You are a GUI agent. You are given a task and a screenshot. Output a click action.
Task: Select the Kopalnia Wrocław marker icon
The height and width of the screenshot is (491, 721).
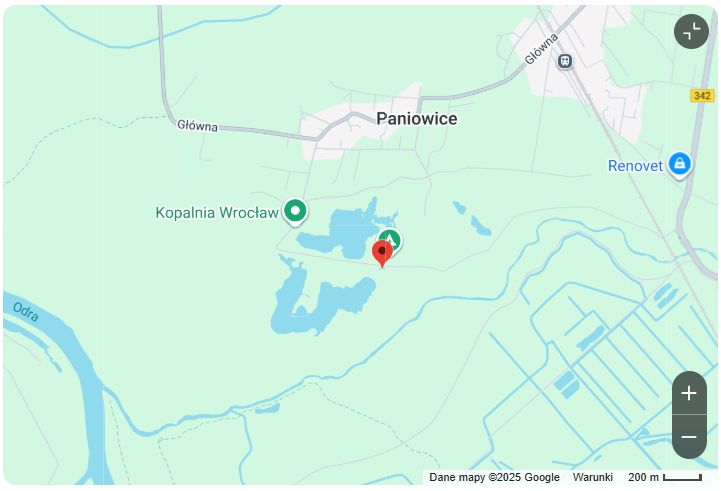pyautogui.click(x=295, y=212)
